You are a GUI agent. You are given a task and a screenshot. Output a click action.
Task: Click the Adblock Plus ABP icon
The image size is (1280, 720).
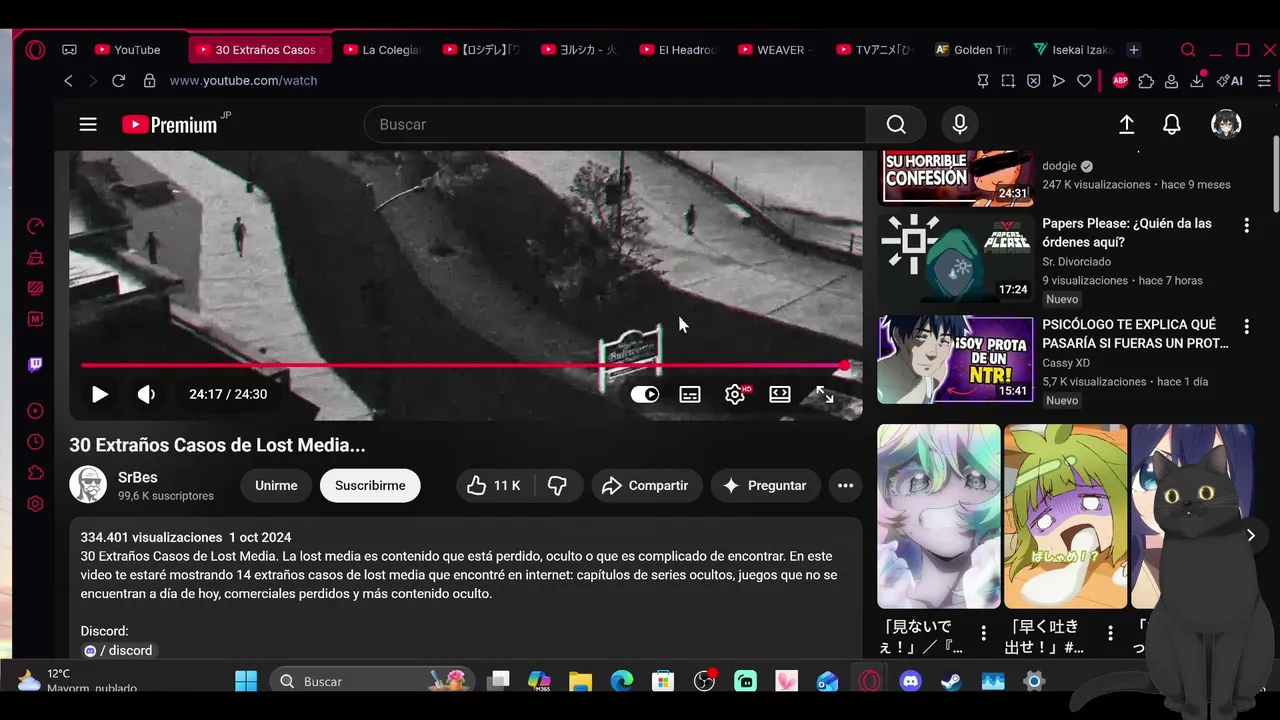point(1120,81)
